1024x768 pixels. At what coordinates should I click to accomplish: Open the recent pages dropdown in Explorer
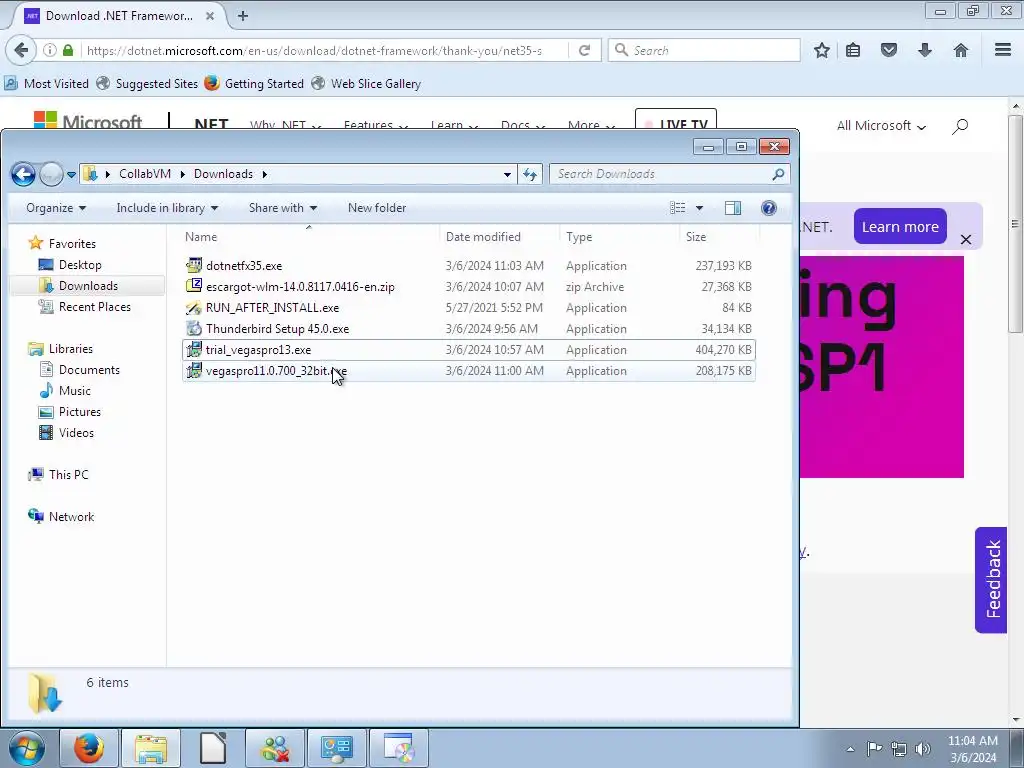[71, 175]
